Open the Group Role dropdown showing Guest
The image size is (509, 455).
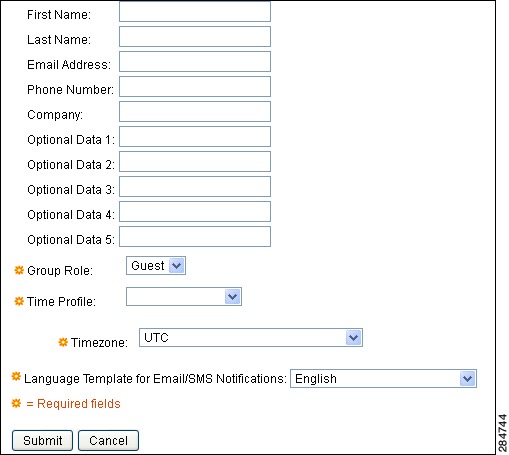[156, 266]
